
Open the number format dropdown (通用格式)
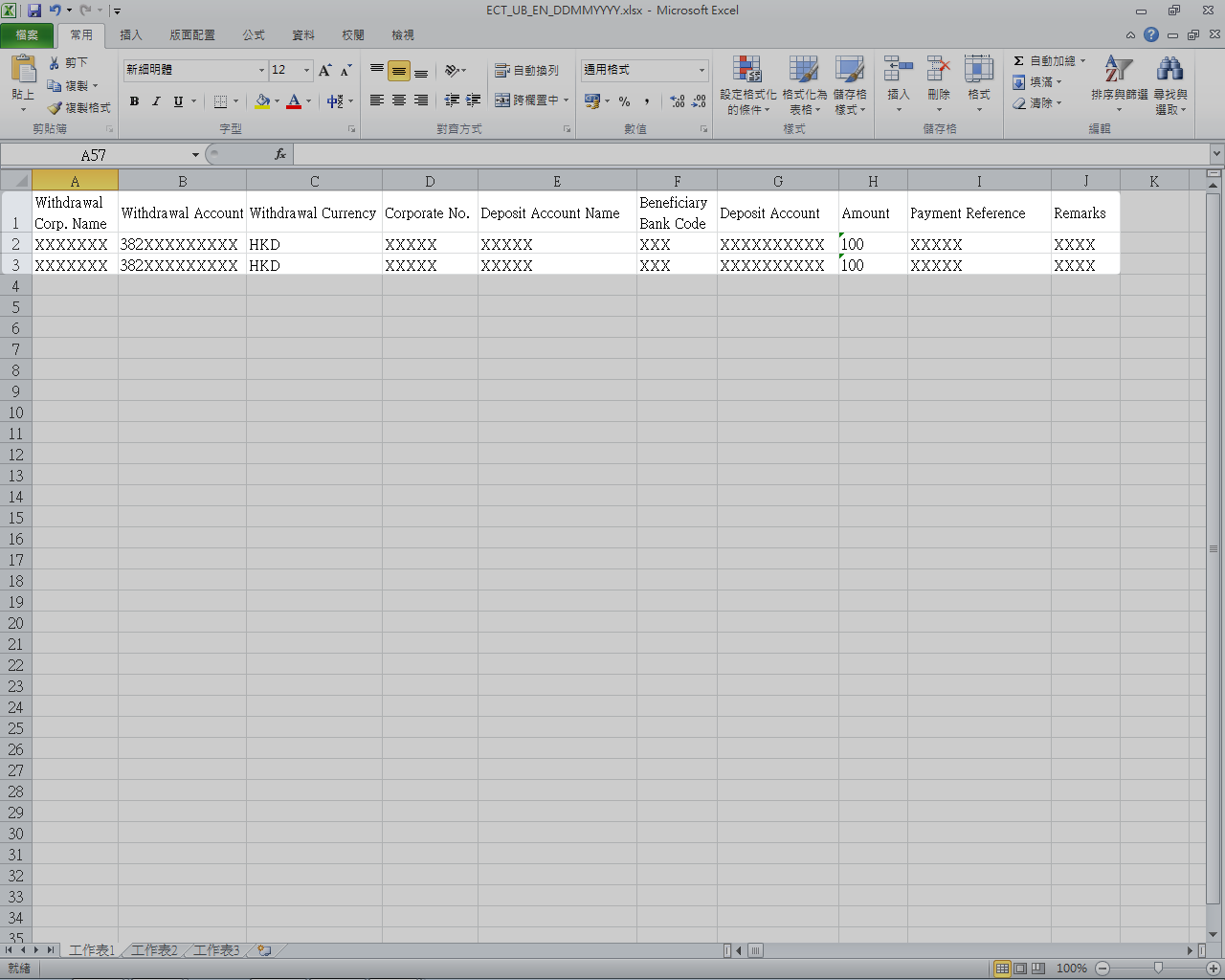[x=702, y=71]
